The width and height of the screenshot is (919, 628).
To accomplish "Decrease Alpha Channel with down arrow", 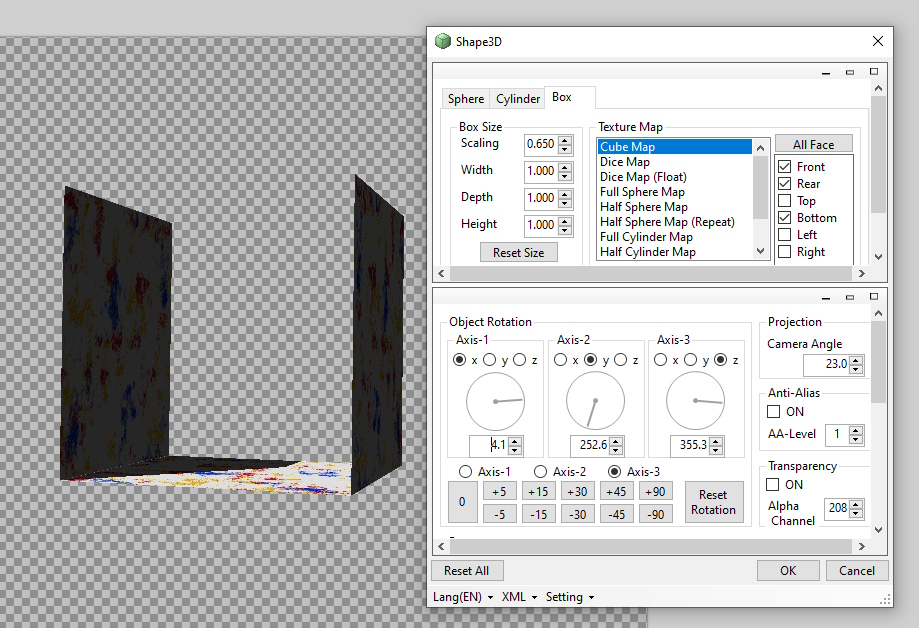I will (856, 513).
